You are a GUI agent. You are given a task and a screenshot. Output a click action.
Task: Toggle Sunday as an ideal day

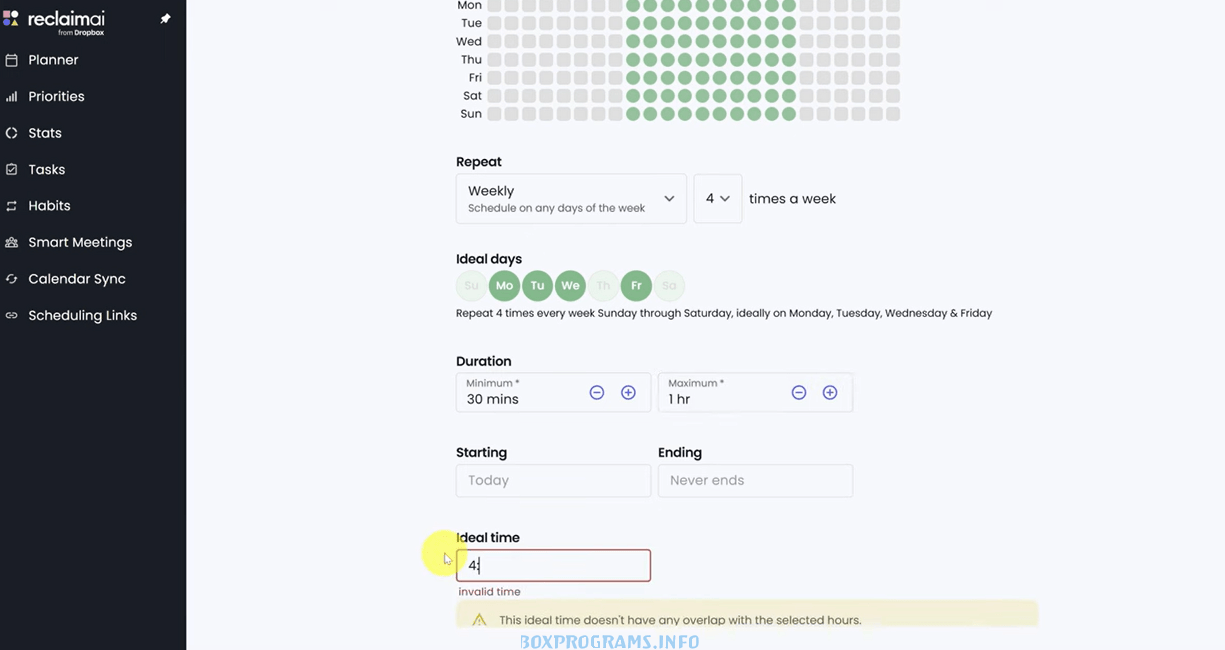coord(471,286)
